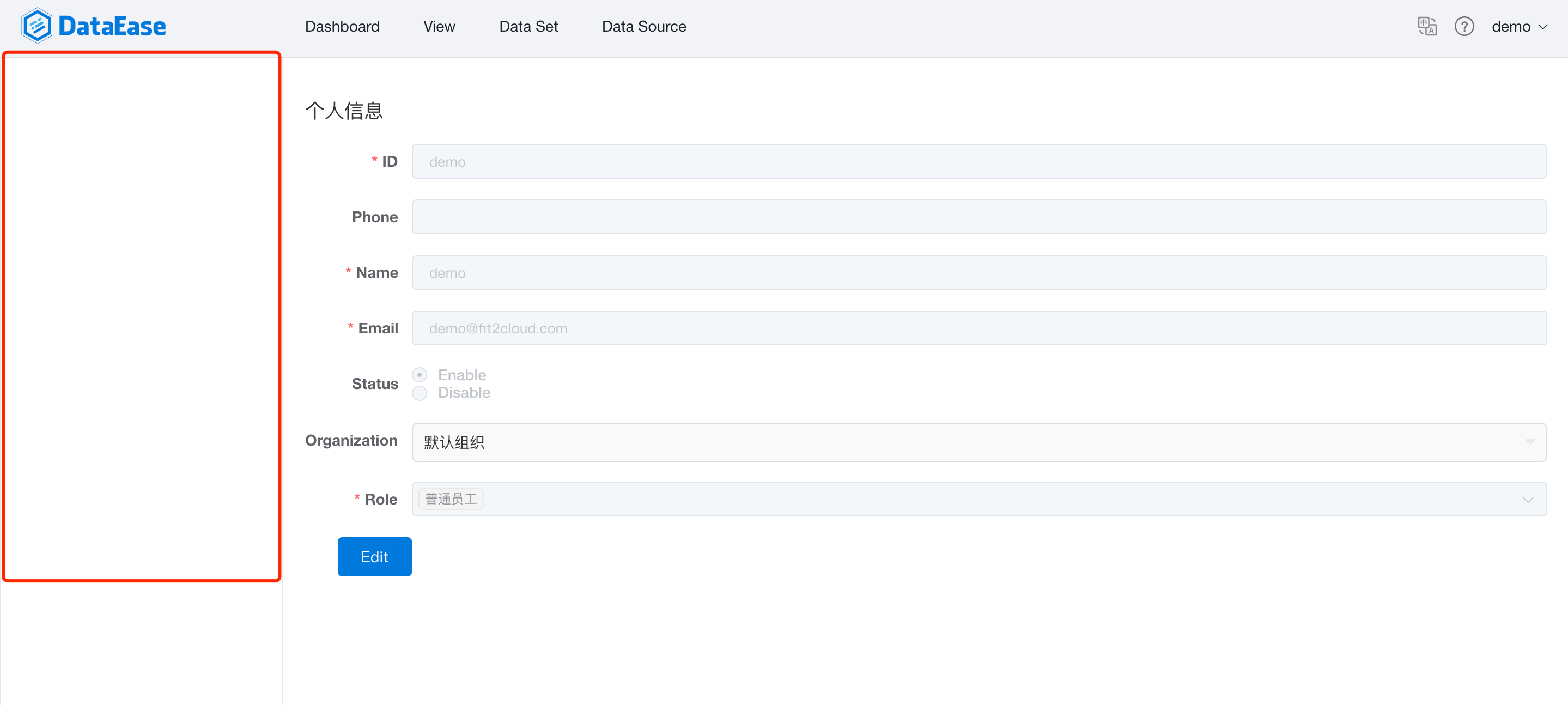Click the 个人信息 heading
The image size is (1568, 705).
click(344, 111)
